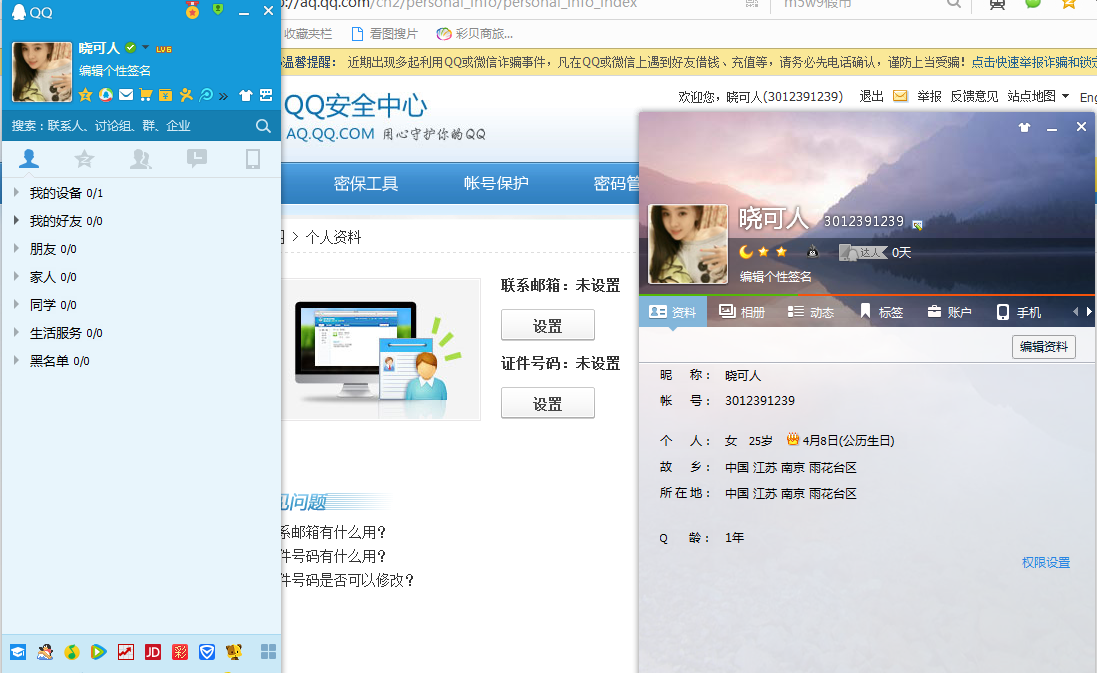Switch to the recent conversations tab
The width and height of the screenshot is (1097, 673).
point(197,159)
